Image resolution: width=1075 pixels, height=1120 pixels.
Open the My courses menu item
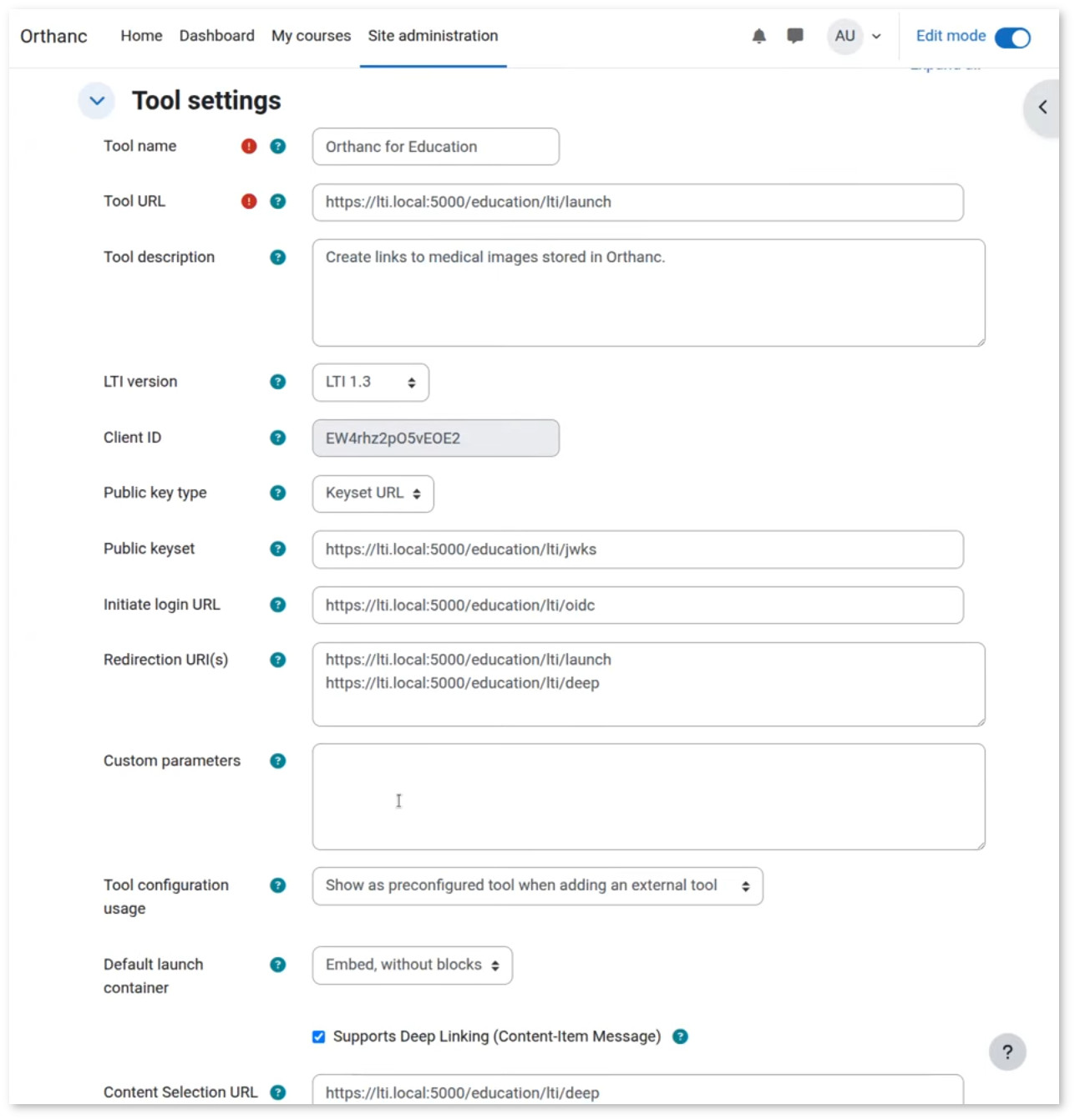pyautogui.click(x=311, y=36)
